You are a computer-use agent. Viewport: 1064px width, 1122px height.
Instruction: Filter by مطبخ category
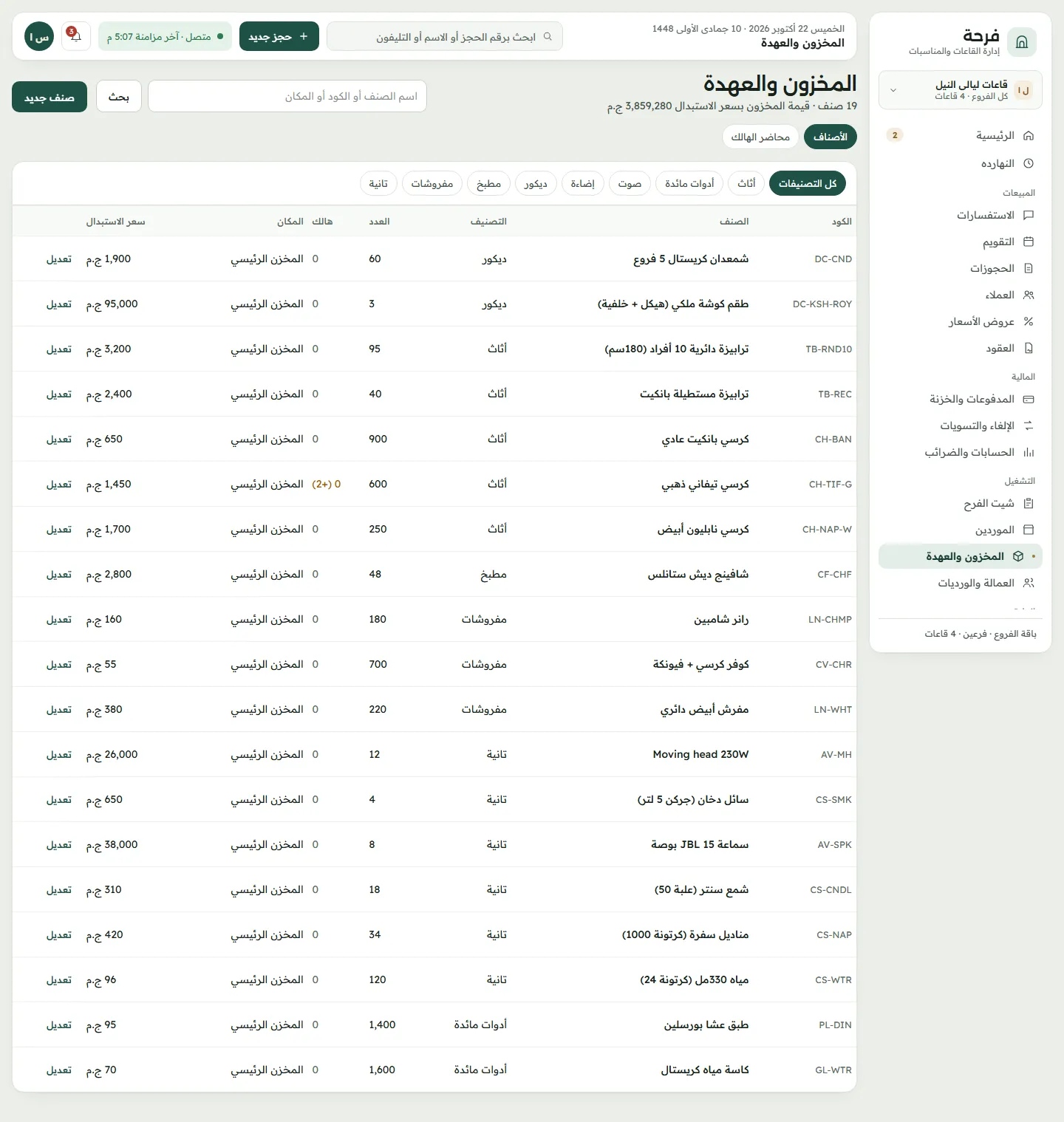[x=488, y=183]
